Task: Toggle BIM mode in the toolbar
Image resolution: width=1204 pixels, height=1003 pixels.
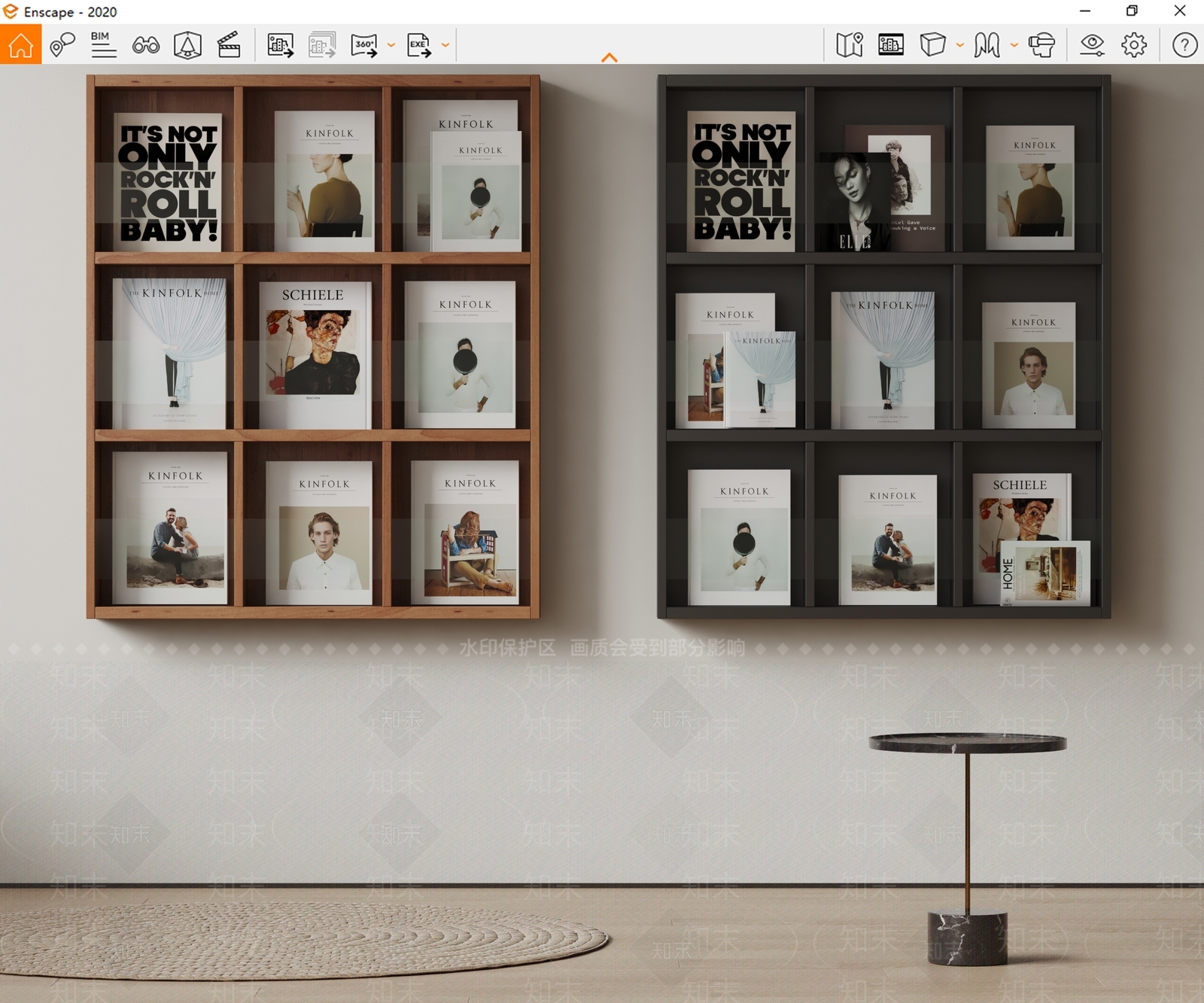Action: click(x=103, y=45)
